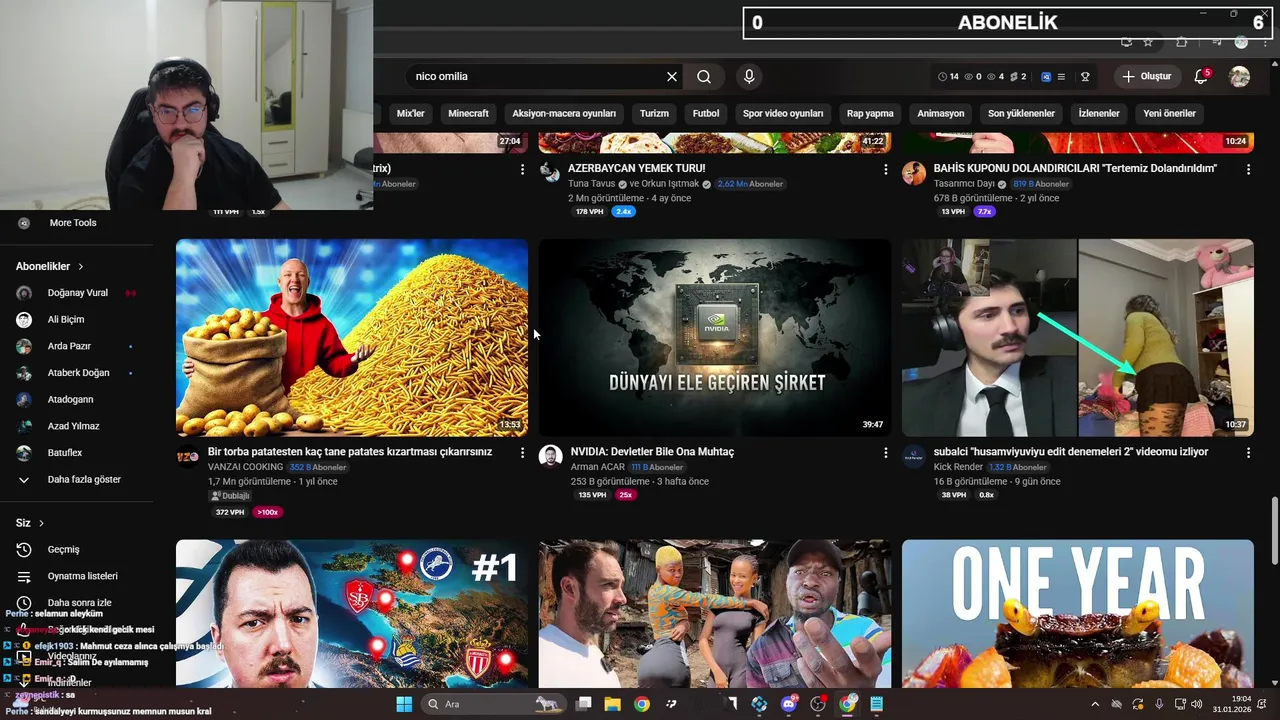Select Aksiyon-macera oyunları chip

pyautogui.click(x=564, y=114)
